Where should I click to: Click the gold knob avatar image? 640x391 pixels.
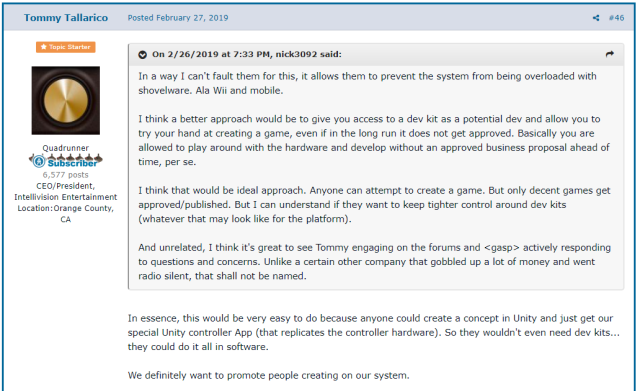pyautogui.click(x=66, y=100)
